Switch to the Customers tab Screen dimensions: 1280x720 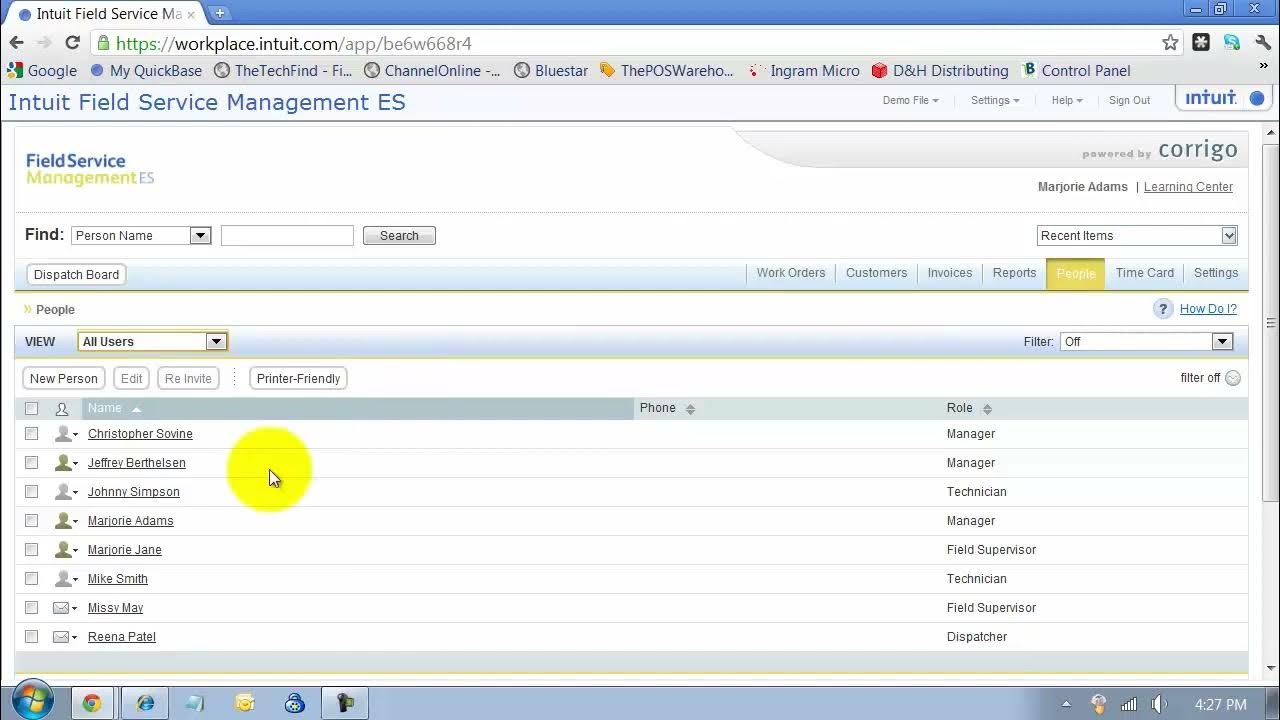point(876,273)
